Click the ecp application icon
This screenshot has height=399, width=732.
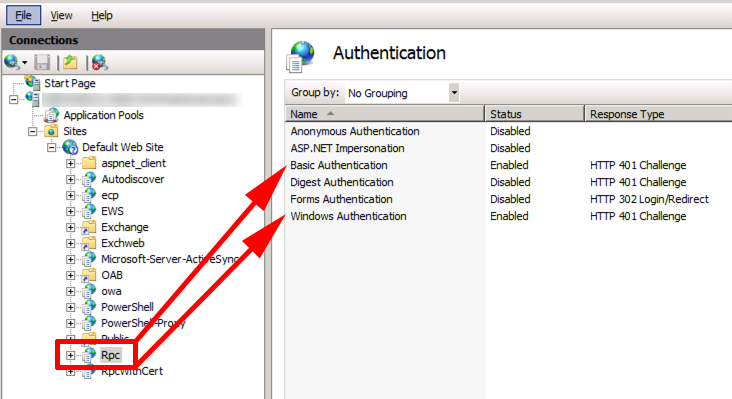tap(89, 195)
